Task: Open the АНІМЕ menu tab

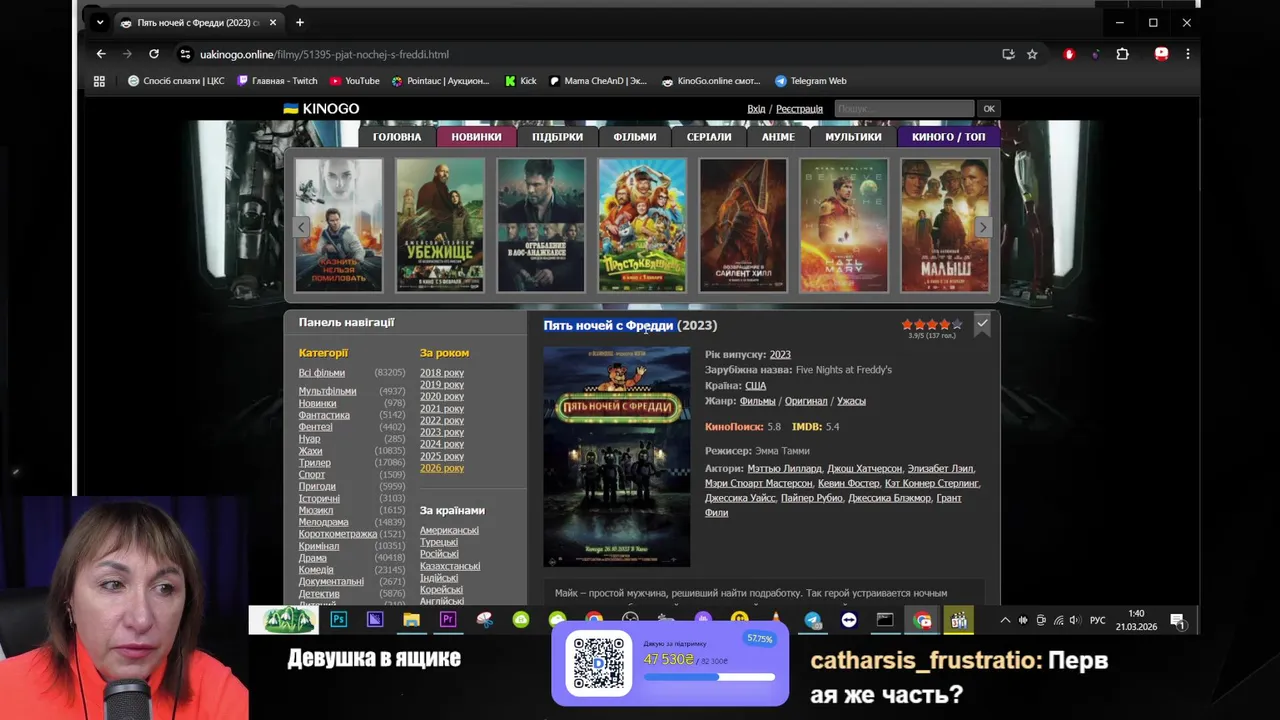Action: [778, 137]
